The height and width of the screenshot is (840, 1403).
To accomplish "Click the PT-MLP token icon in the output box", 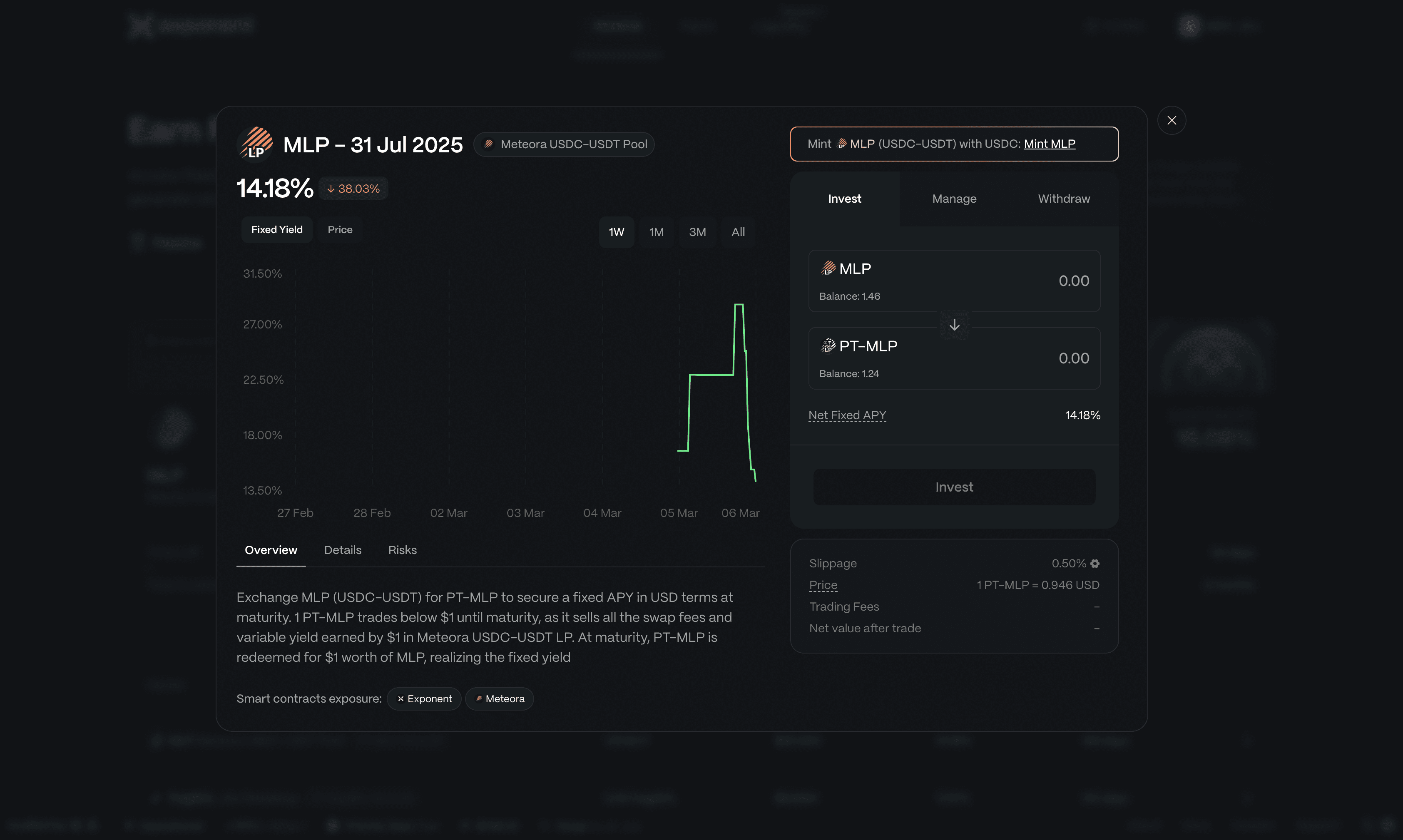I will coord(828,345).
